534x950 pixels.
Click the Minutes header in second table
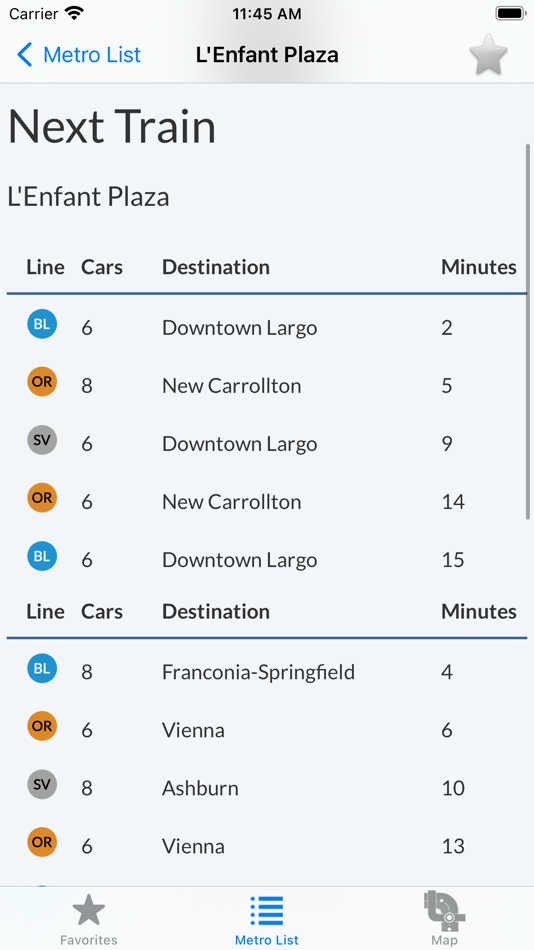(479, 611)
